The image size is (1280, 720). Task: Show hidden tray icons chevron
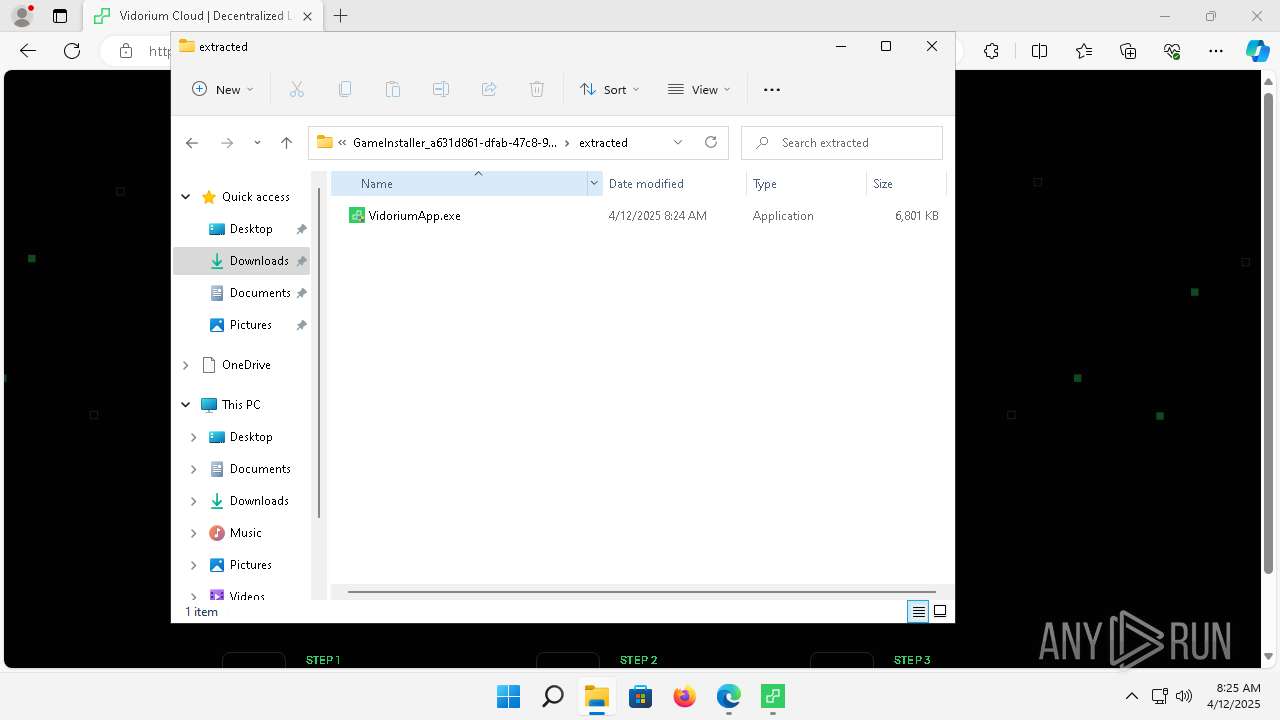[1131, 696]
